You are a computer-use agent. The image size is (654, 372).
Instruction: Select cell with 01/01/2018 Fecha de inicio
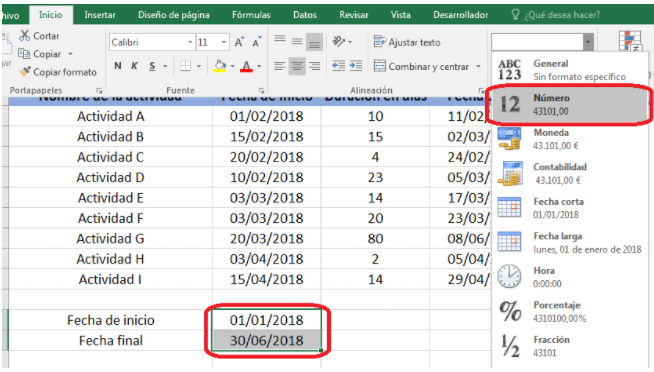[x=267, y=320]
